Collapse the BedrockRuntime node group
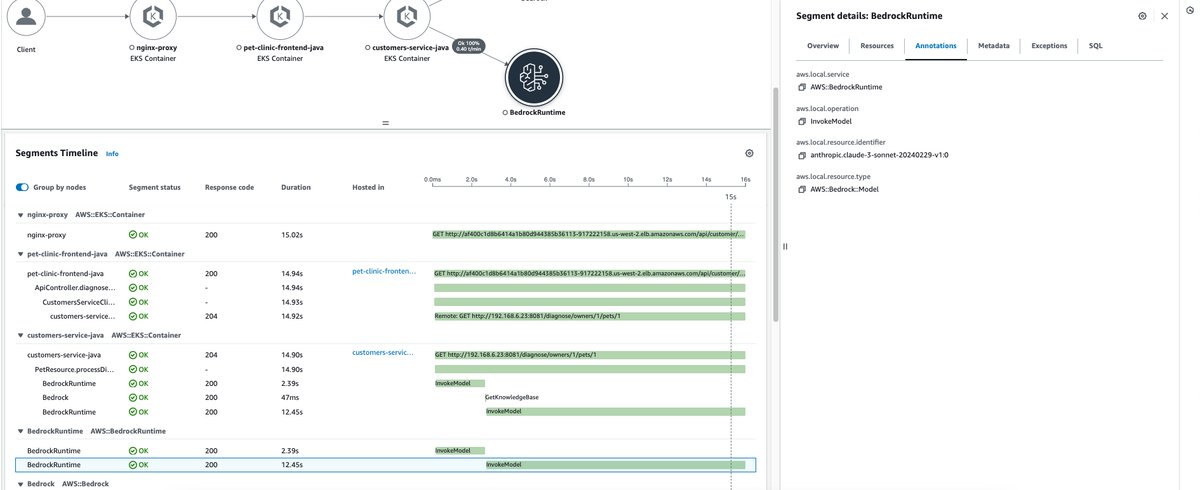This screenshot has width=1200, height=490. tap(20, 432)
